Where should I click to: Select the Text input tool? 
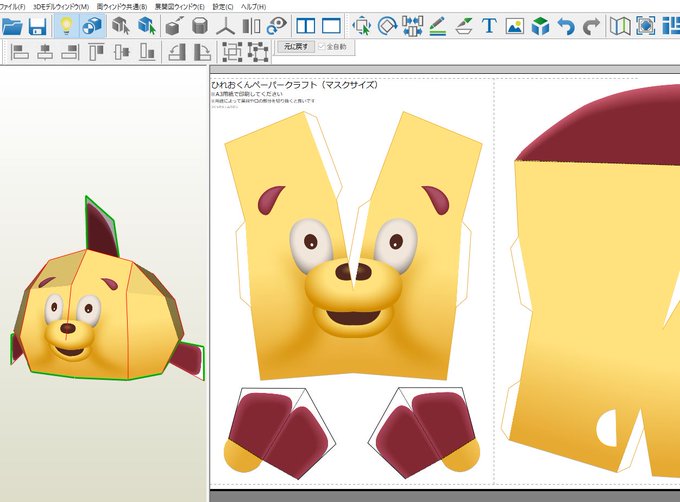click(x=489, y=26)
